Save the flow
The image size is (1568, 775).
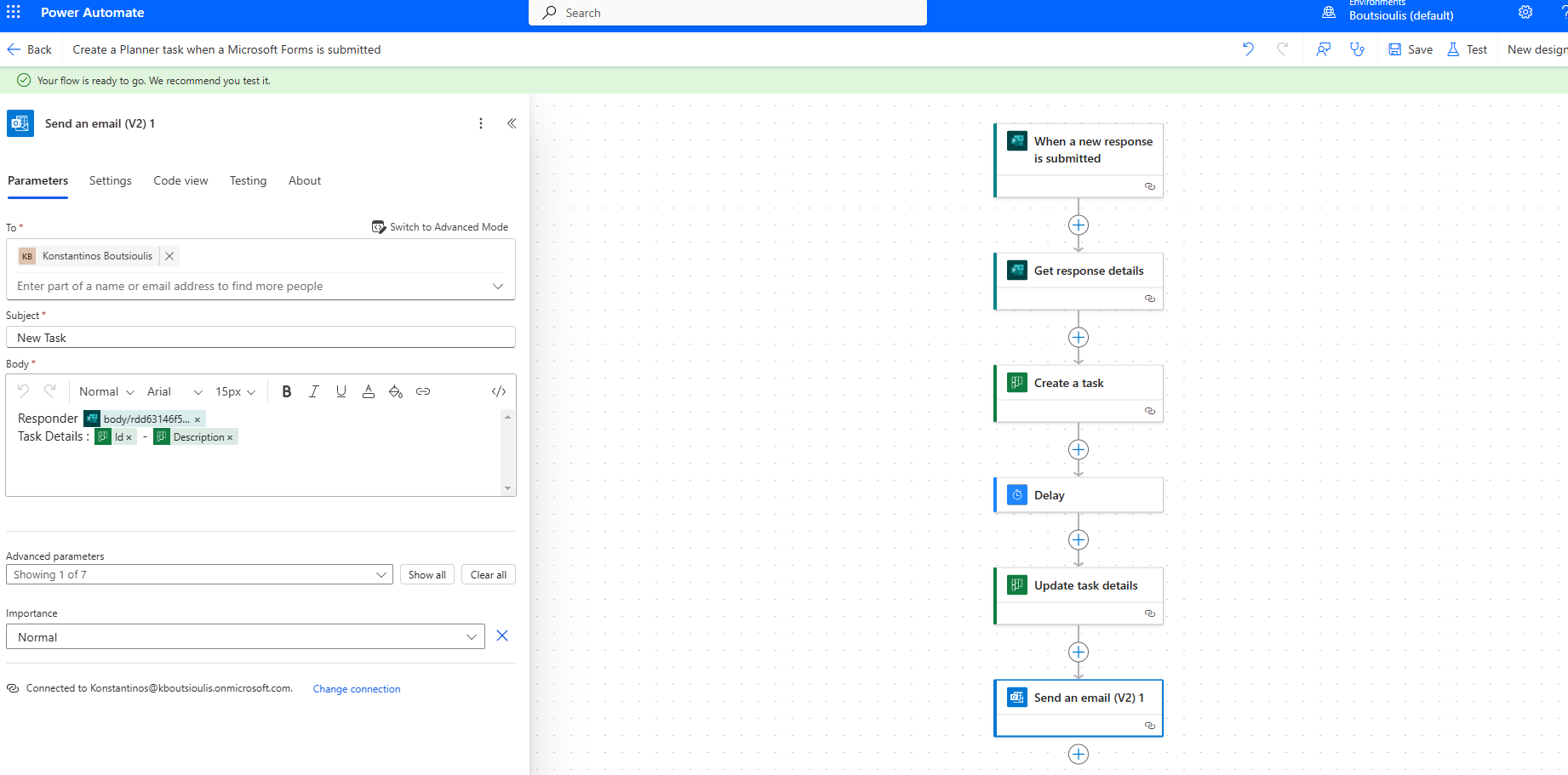(1411, 49)
